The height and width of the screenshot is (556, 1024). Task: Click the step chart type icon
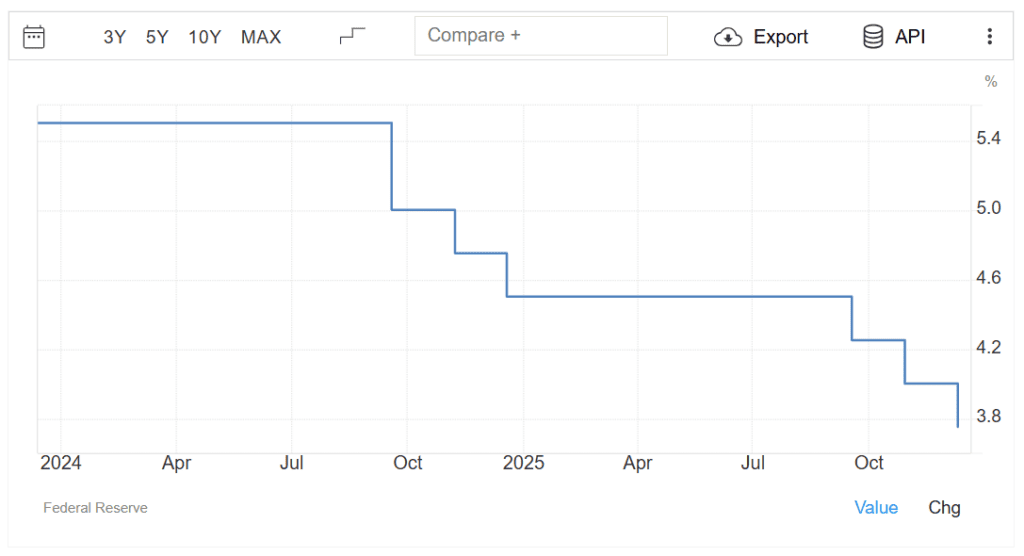[352, 36]
